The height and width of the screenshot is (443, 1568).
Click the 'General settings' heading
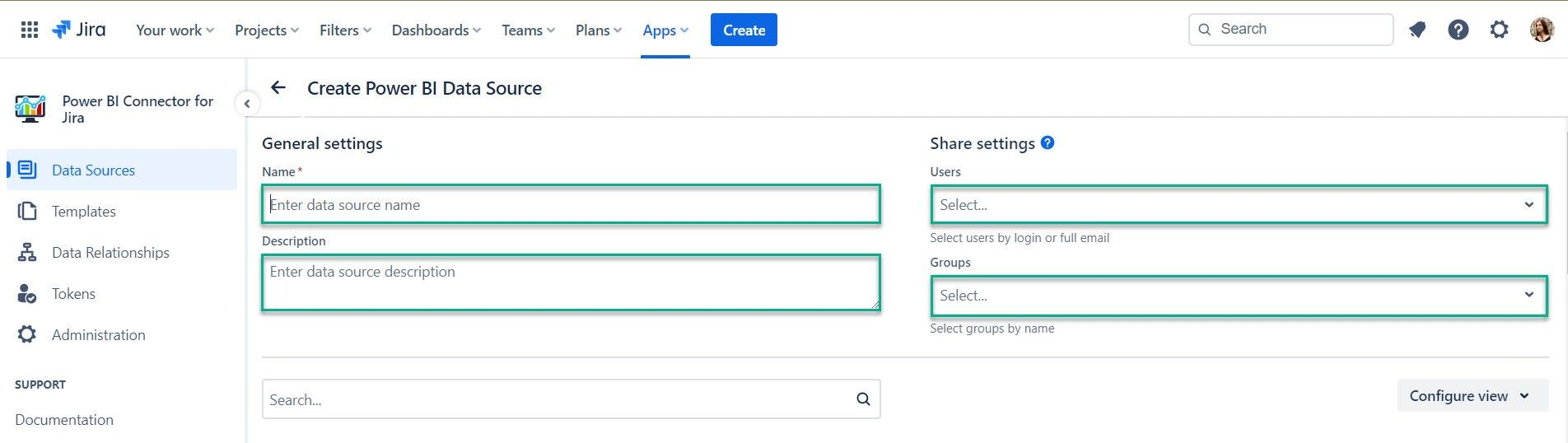click(x=322, y=143)
